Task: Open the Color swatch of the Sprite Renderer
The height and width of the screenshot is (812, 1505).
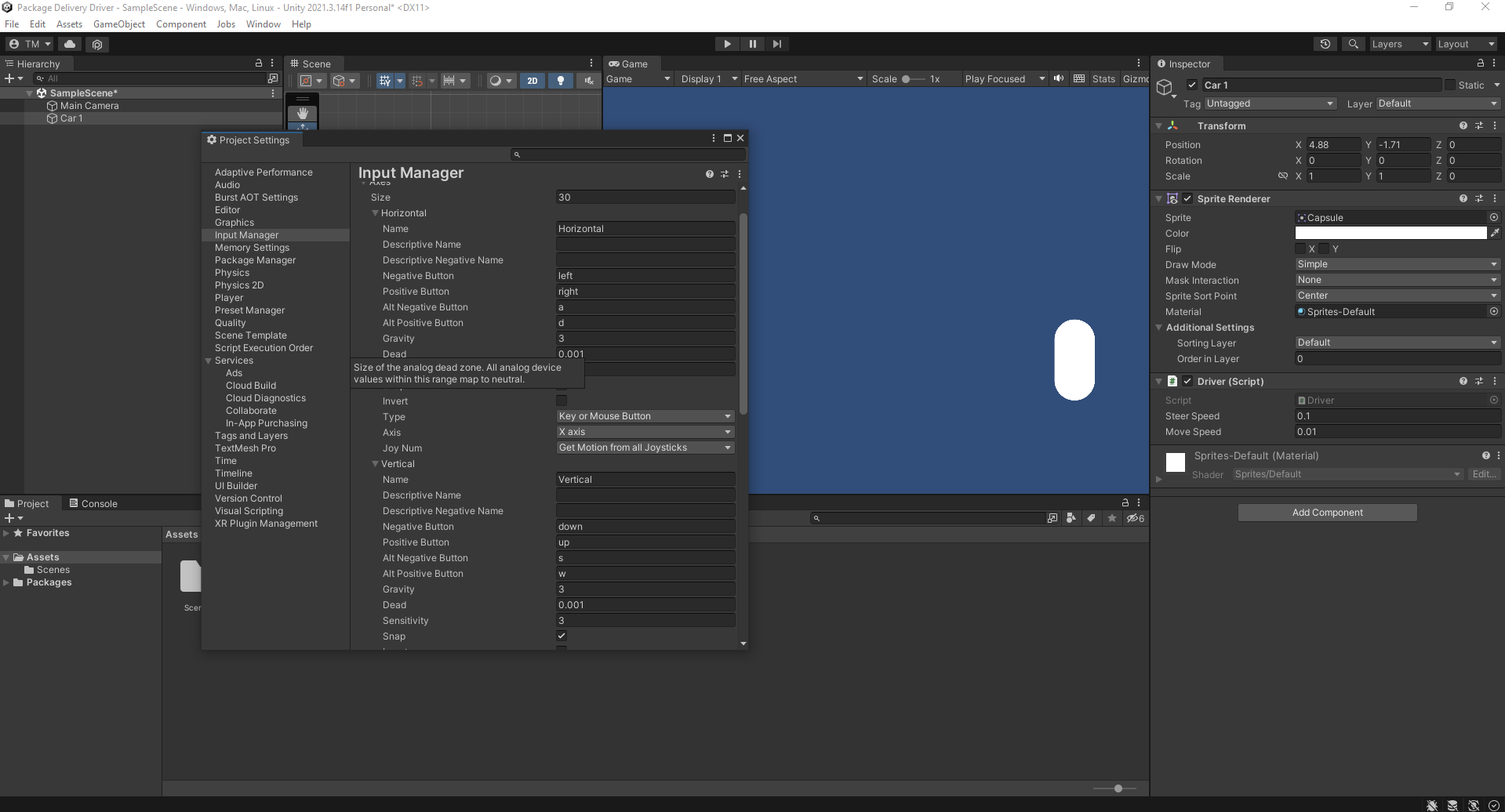Action: click(x=1390, y=233)
